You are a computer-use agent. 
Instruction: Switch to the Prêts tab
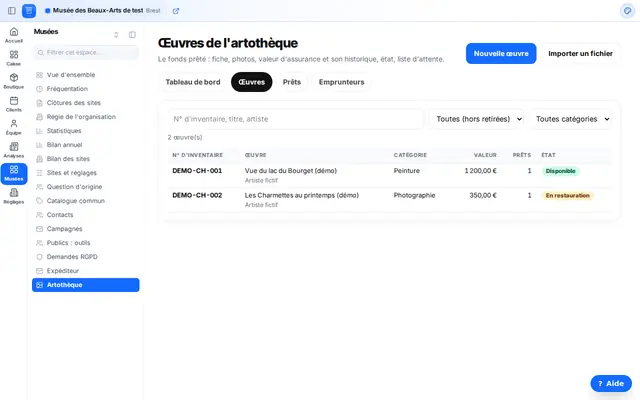coord(292,82)
